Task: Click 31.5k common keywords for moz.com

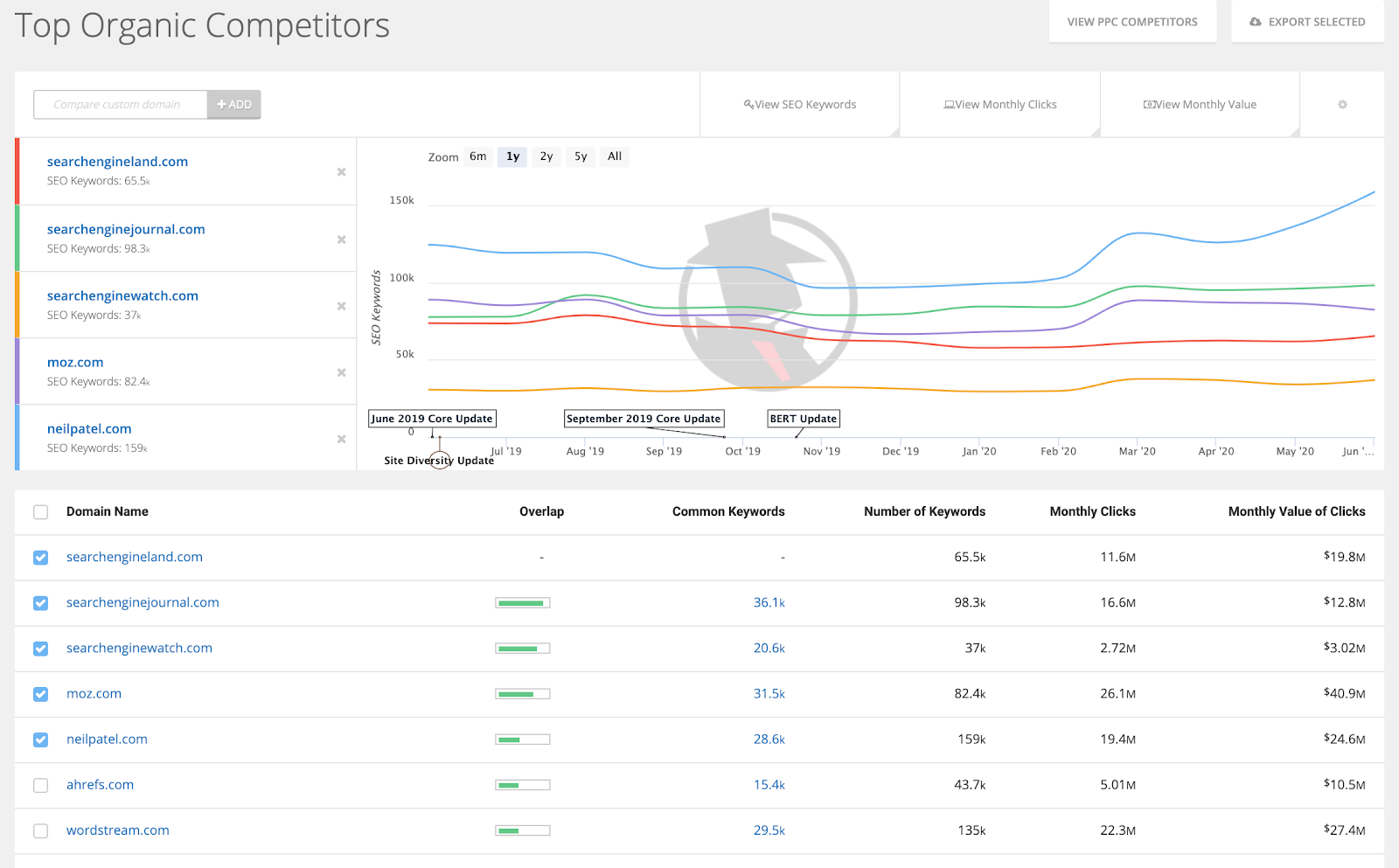Action: point(769,694)
